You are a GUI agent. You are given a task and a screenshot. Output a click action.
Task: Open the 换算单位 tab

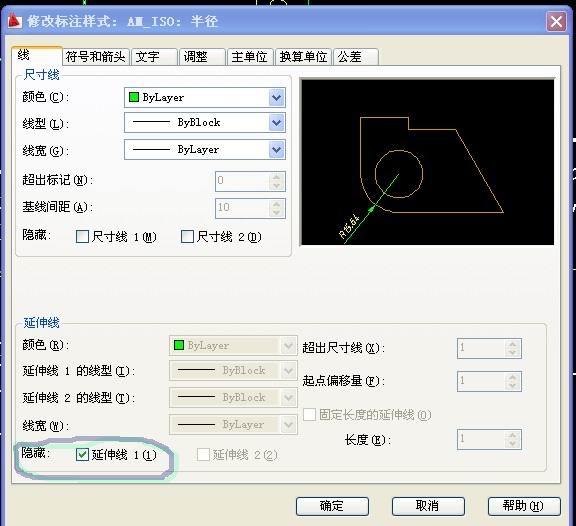(303, 57)
